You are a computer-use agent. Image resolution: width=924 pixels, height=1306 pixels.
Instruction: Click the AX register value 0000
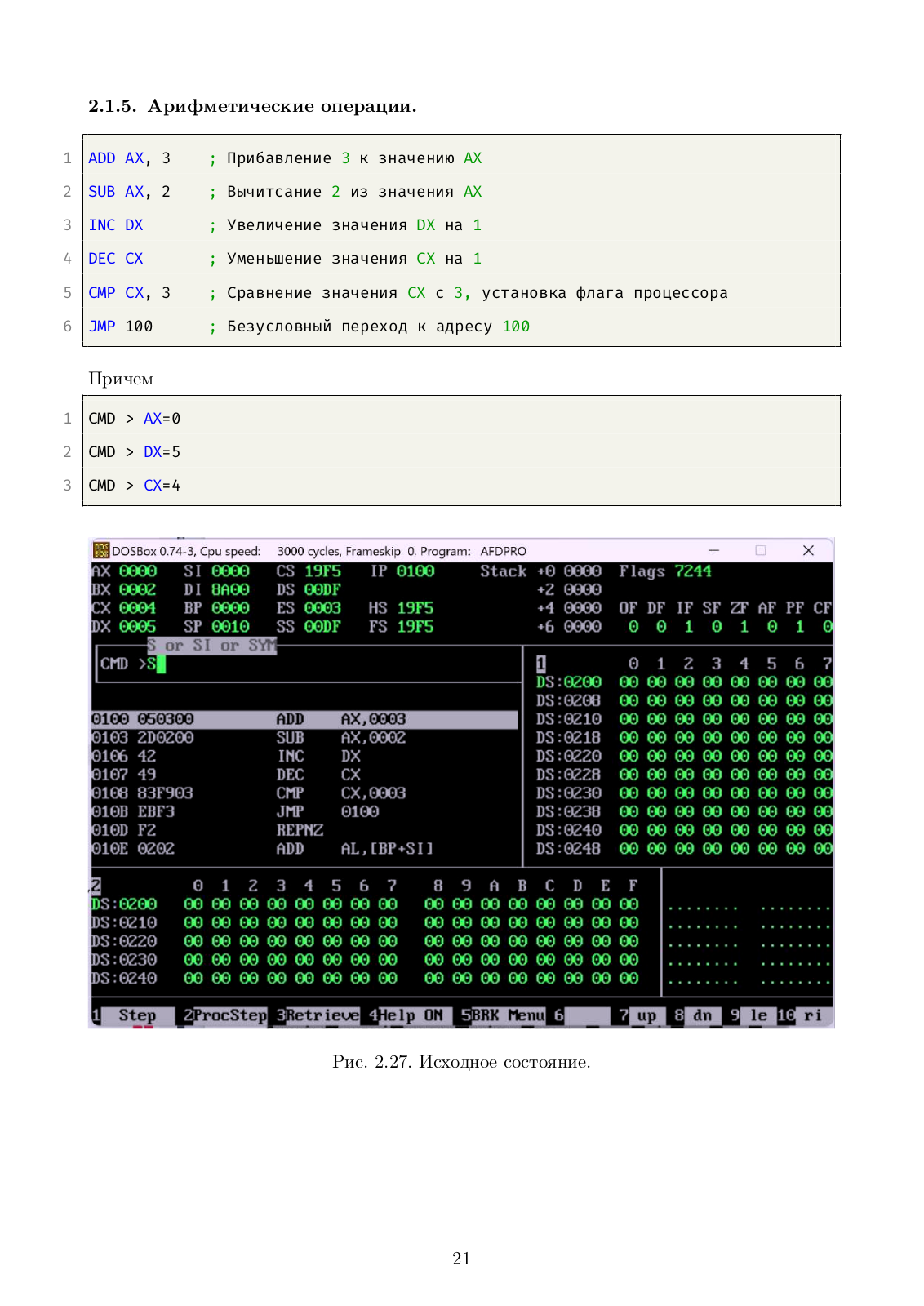[x=138, y=571]
